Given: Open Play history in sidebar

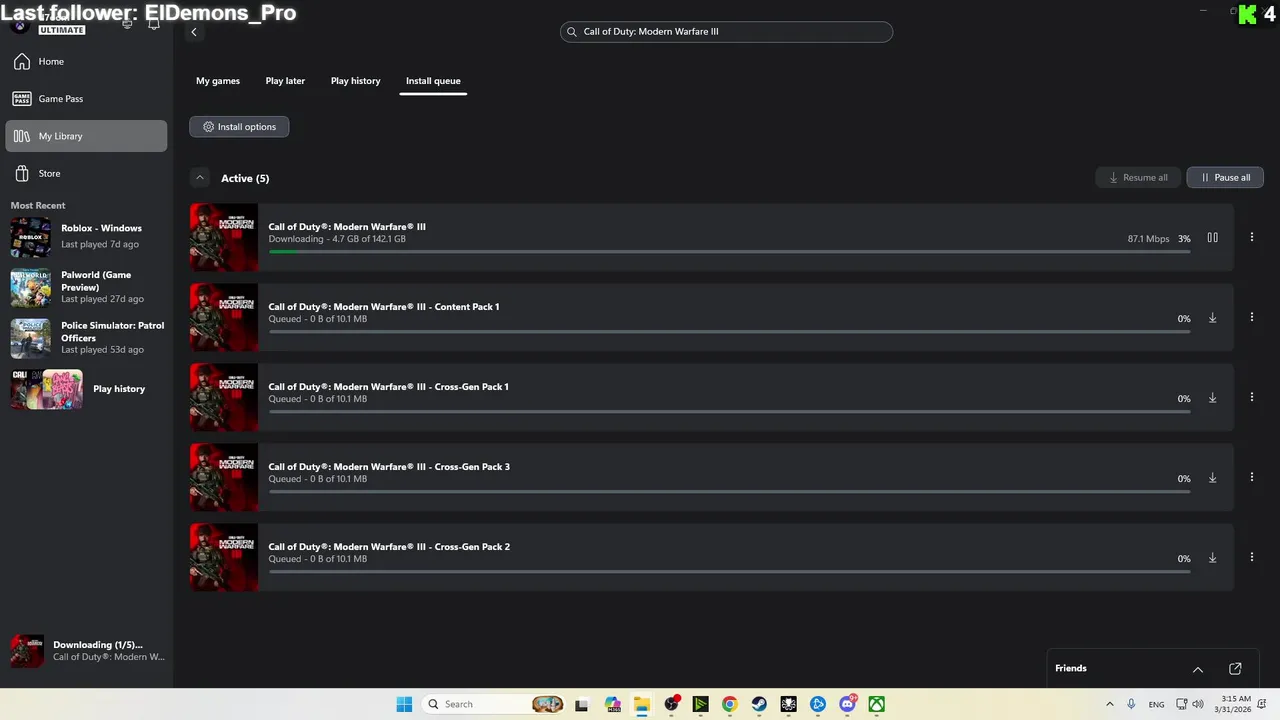Looking at the screenshot, I should point(86,389).
